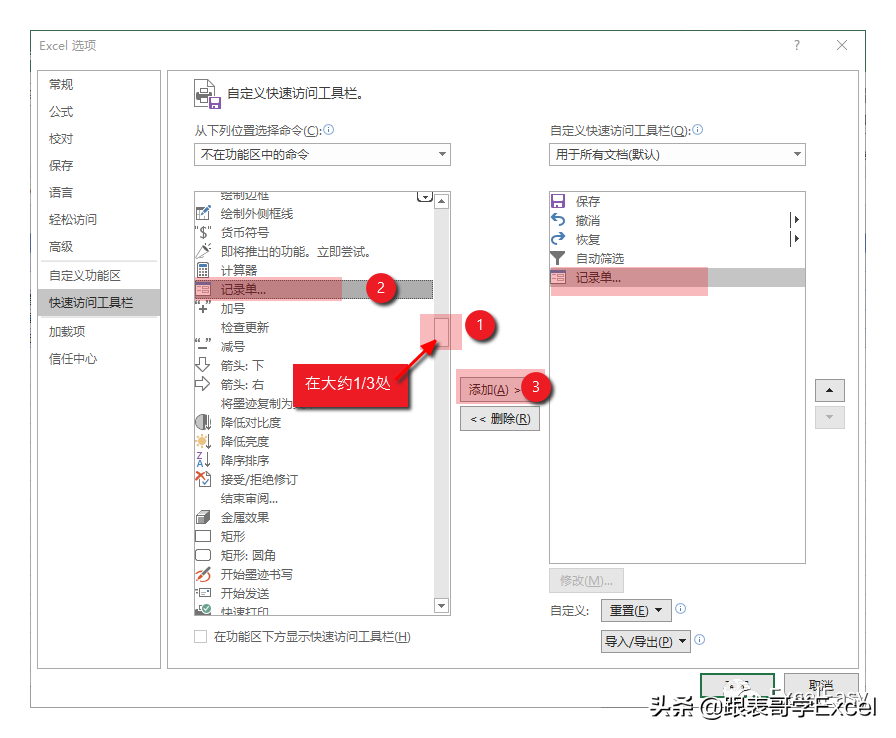Open the 用于所有文档(默认) dropdown
Screen dimensions: 896x738
click(677, 154)
